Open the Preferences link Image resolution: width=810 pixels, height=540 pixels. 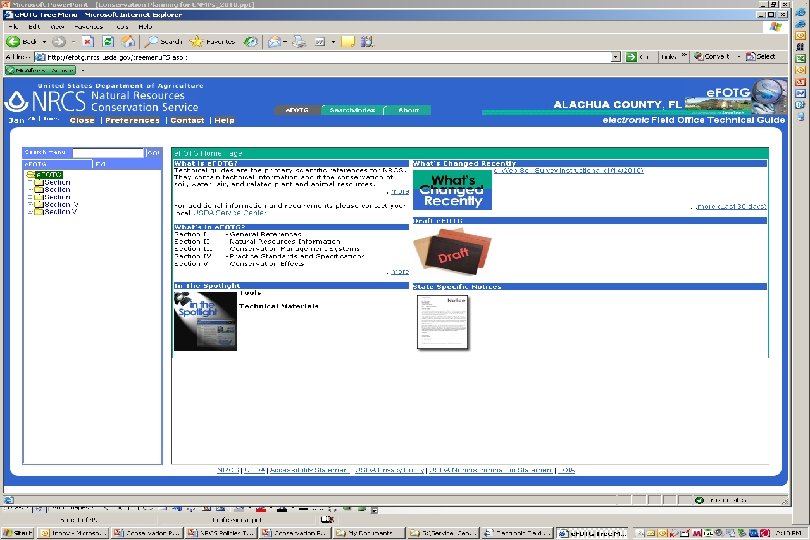tap(132, 120)
